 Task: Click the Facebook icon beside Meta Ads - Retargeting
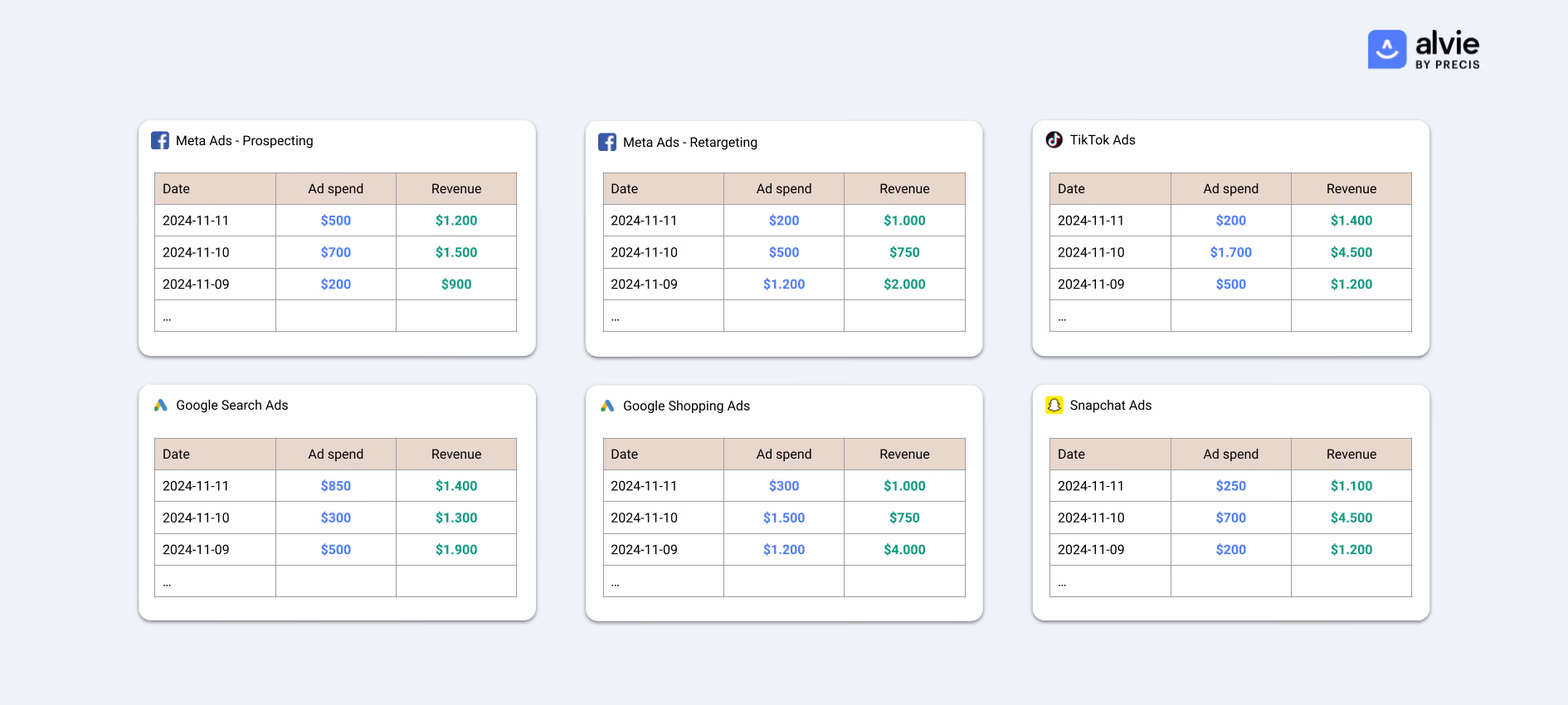(607, 142)
